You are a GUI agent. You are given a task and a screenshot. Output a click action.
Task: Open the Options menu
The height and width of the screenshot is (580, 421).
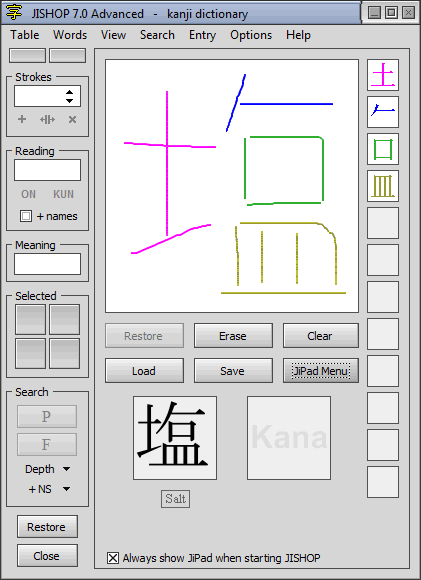tap(251, 35)
